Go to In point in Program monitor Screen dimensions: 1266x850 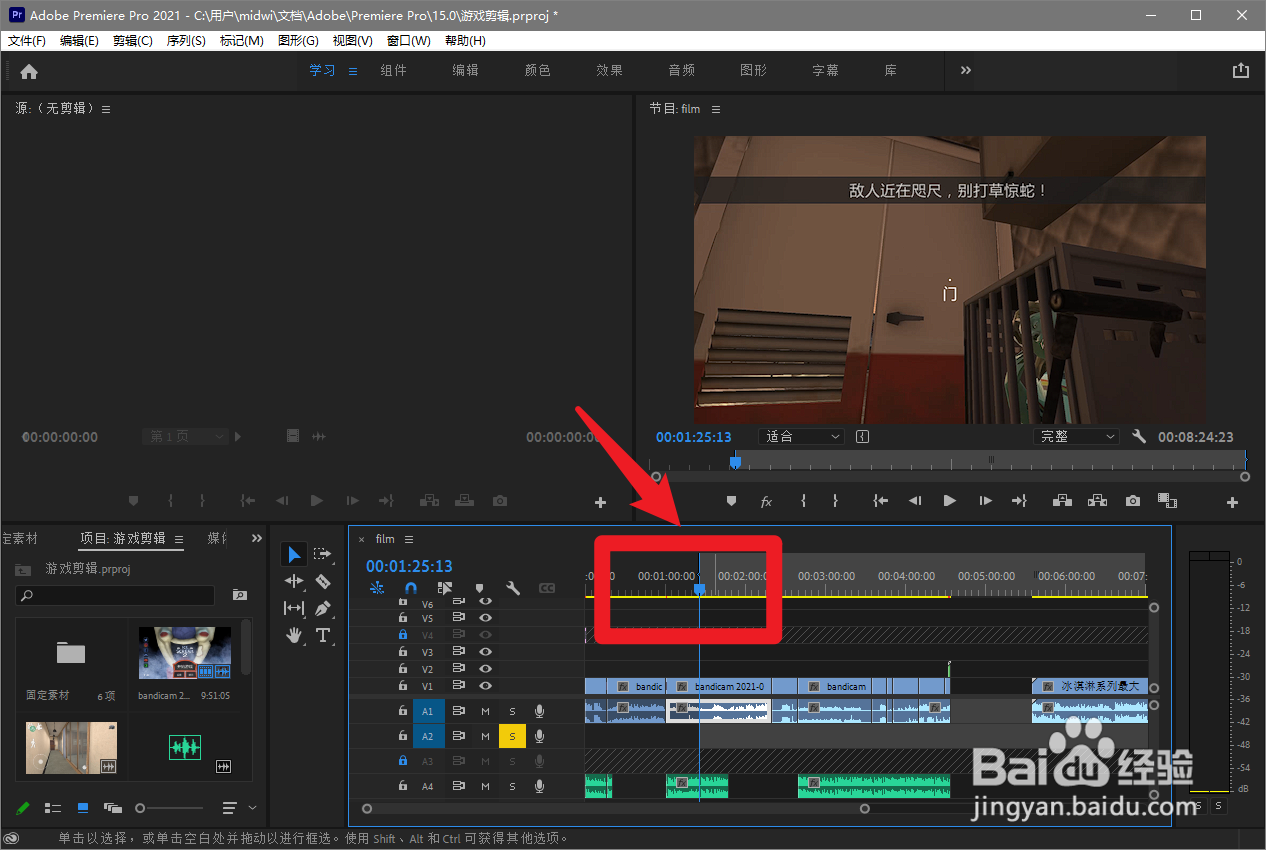coord(880,501)
